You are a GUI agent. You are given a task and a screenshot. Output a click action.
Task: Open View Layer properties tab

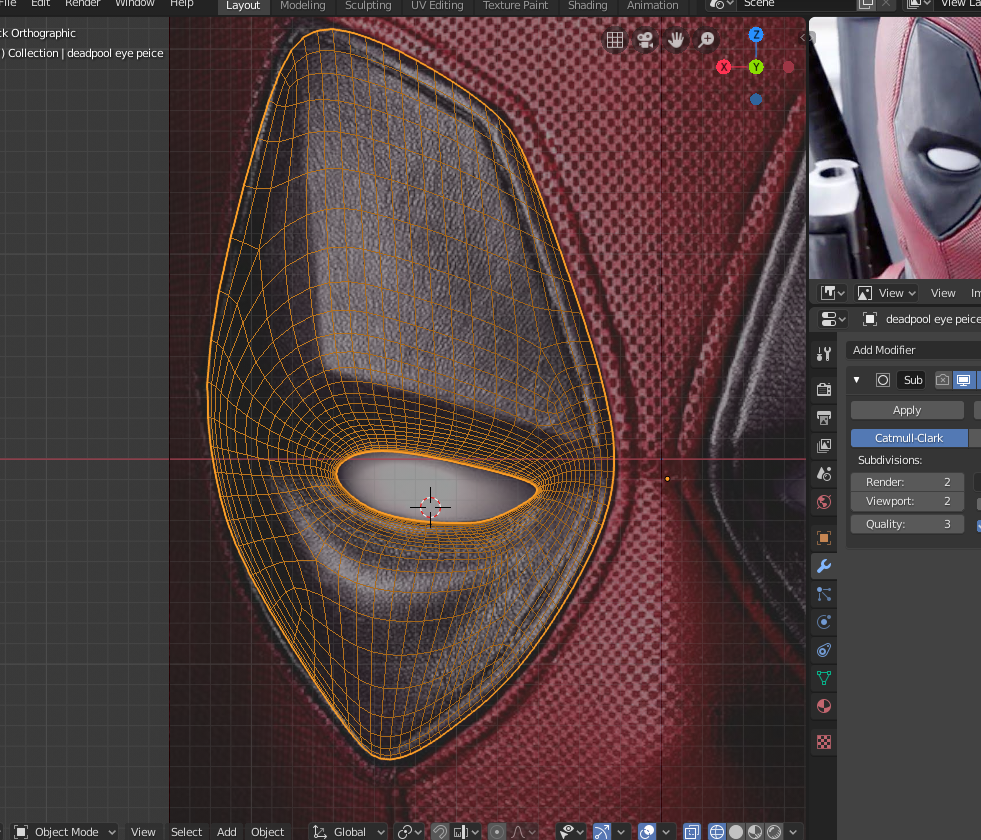point(824,445)
